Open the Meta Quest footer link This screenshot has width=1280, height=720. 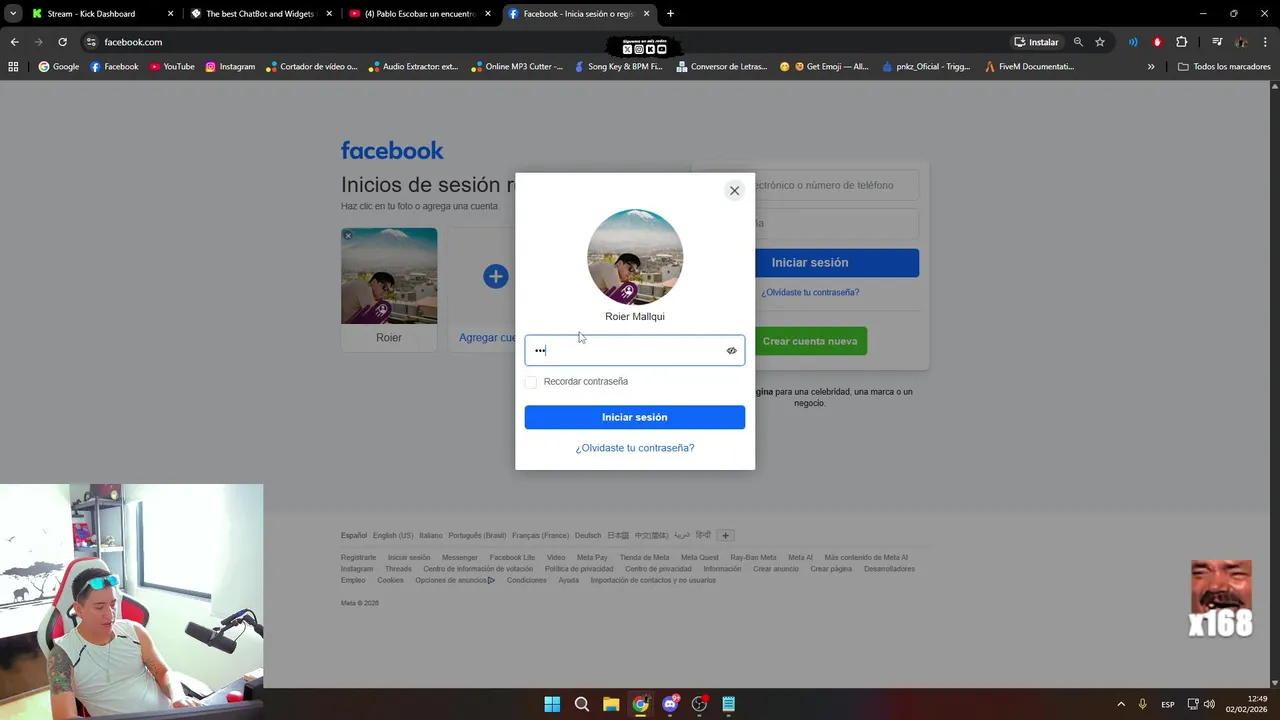click(x=700, y=557)
